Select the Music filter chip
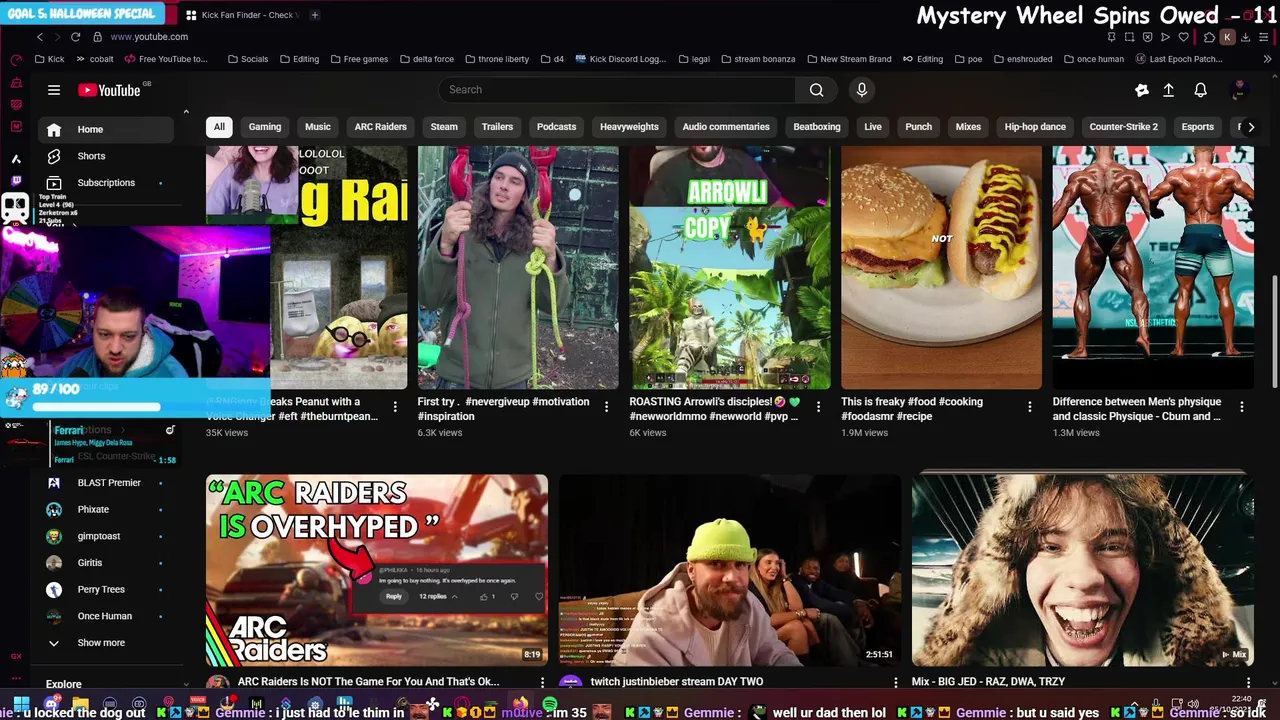Image resolution: width=1280 pixels, height=720 pixels. [318, 127]
